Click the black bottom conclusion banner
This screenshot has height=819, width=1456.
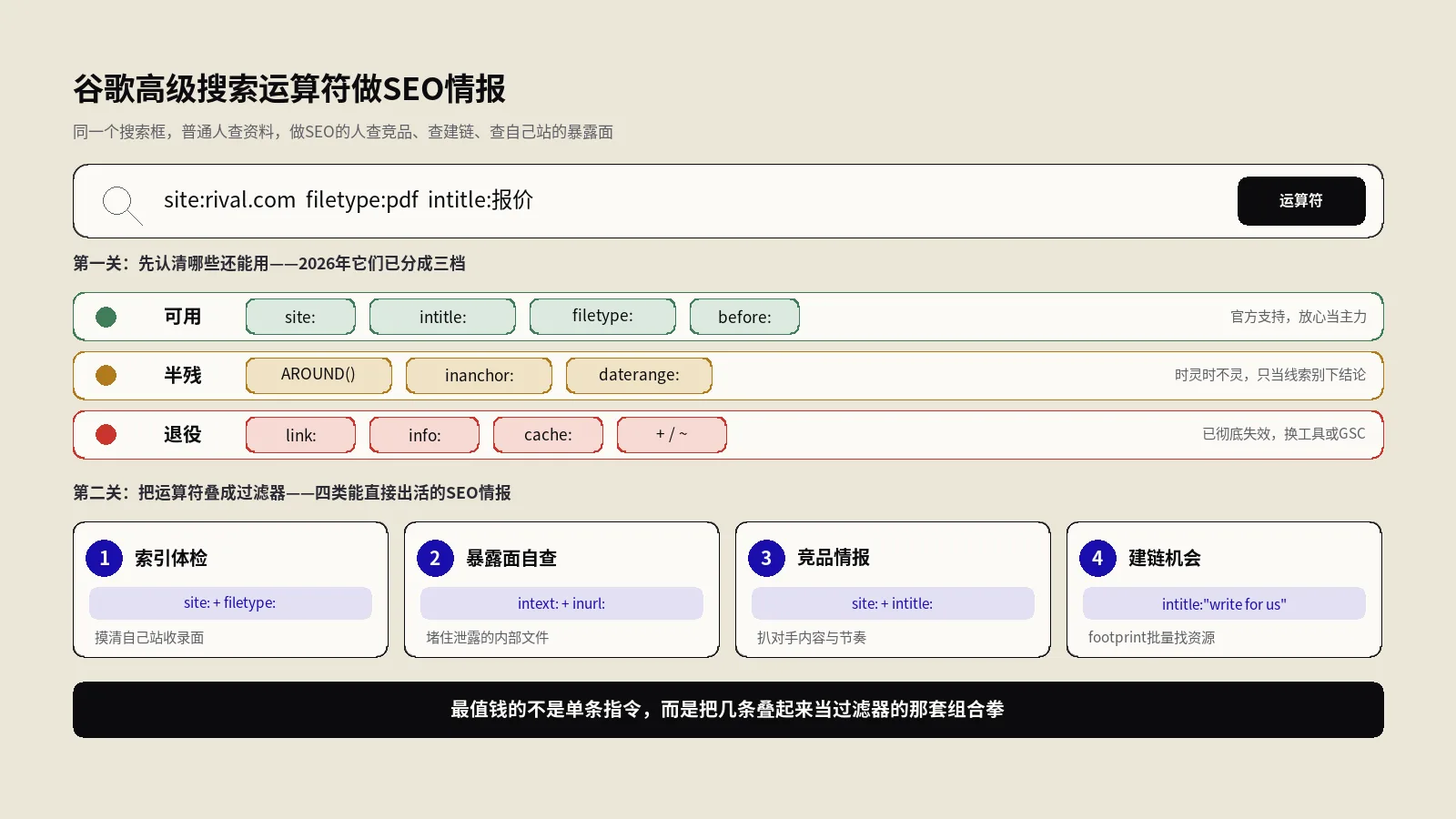tap(728, 710)
